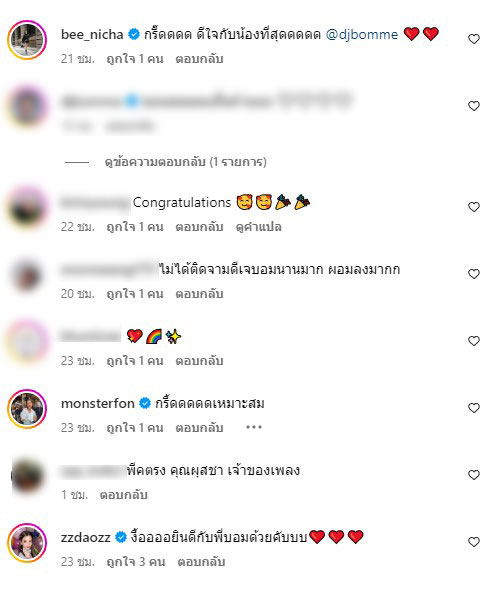Like the Congratulations comment heart icon
Image resolution: width=489 pixels, height=599 pixels.
click(x=474, y=207)
